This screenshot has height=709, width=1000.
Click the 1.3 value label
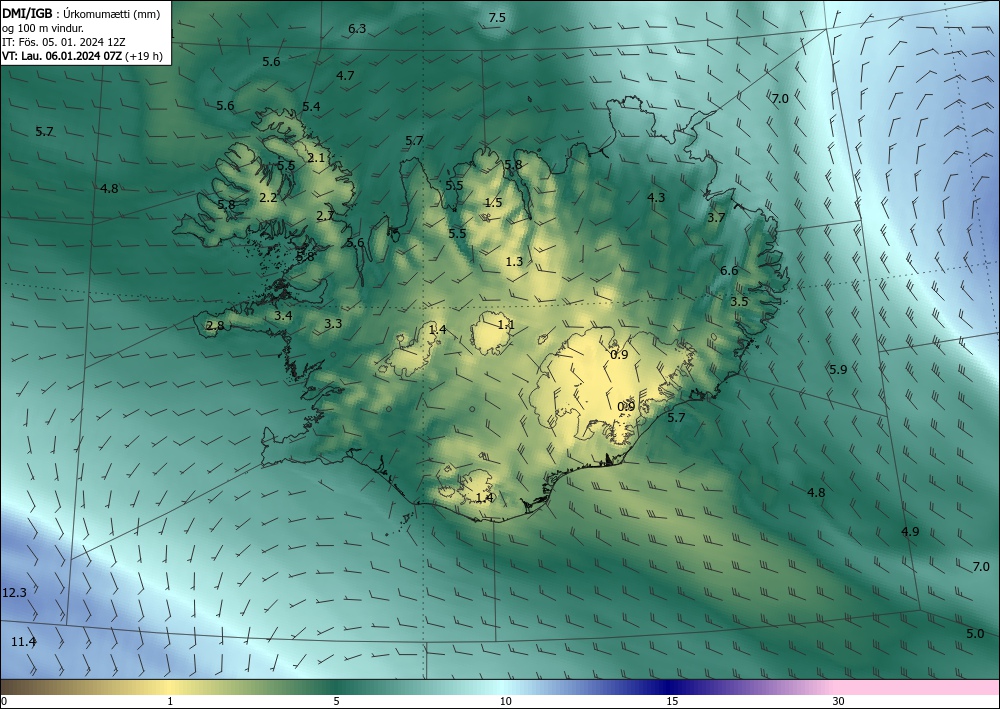pyautogui.click(x=514, y=261)
